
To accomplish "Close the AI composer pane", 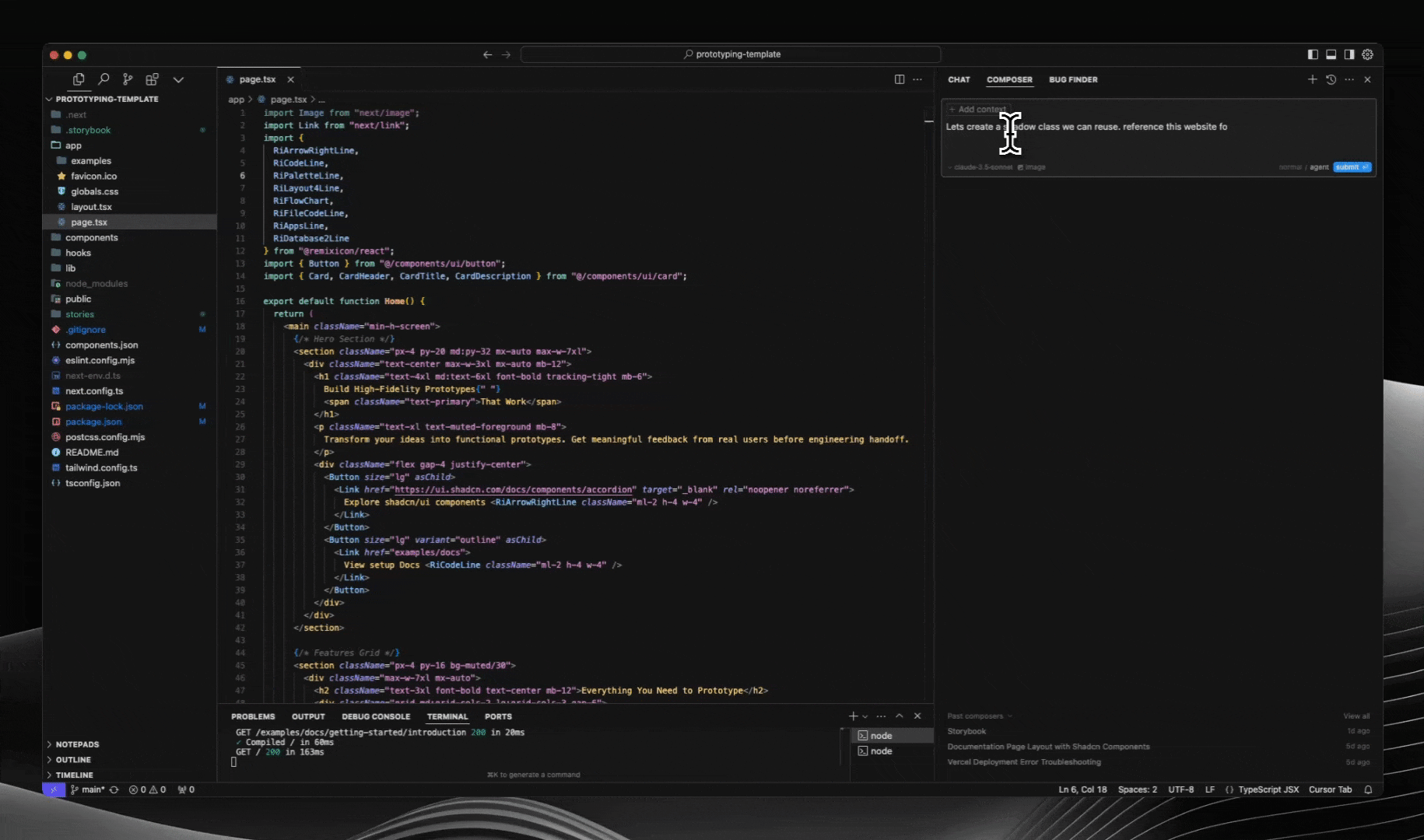I will tap(1367, 79).
